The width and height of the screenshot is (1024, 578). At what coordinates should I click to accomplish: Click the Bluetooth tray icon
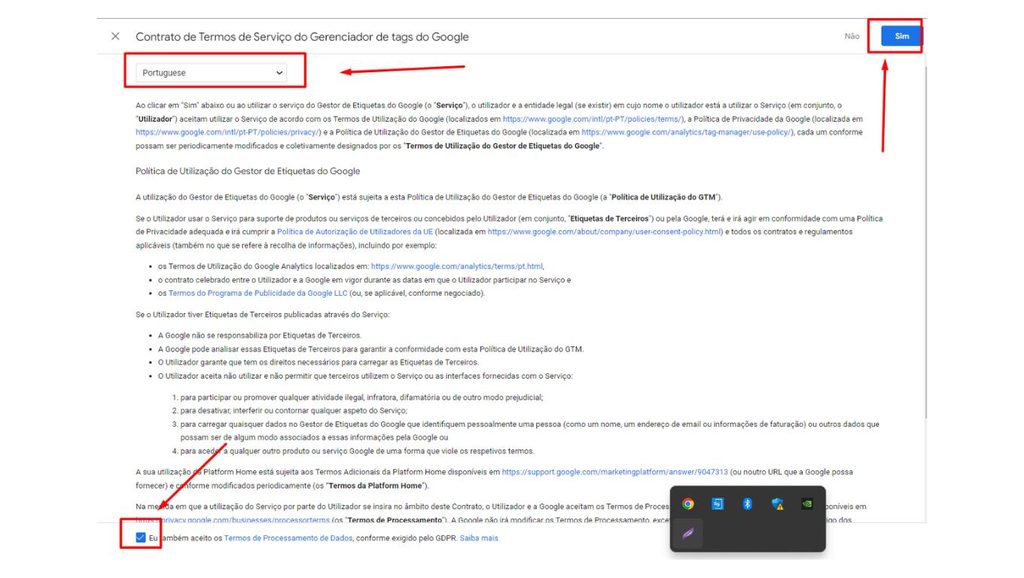pyautogui.click(x=747, y=504)
